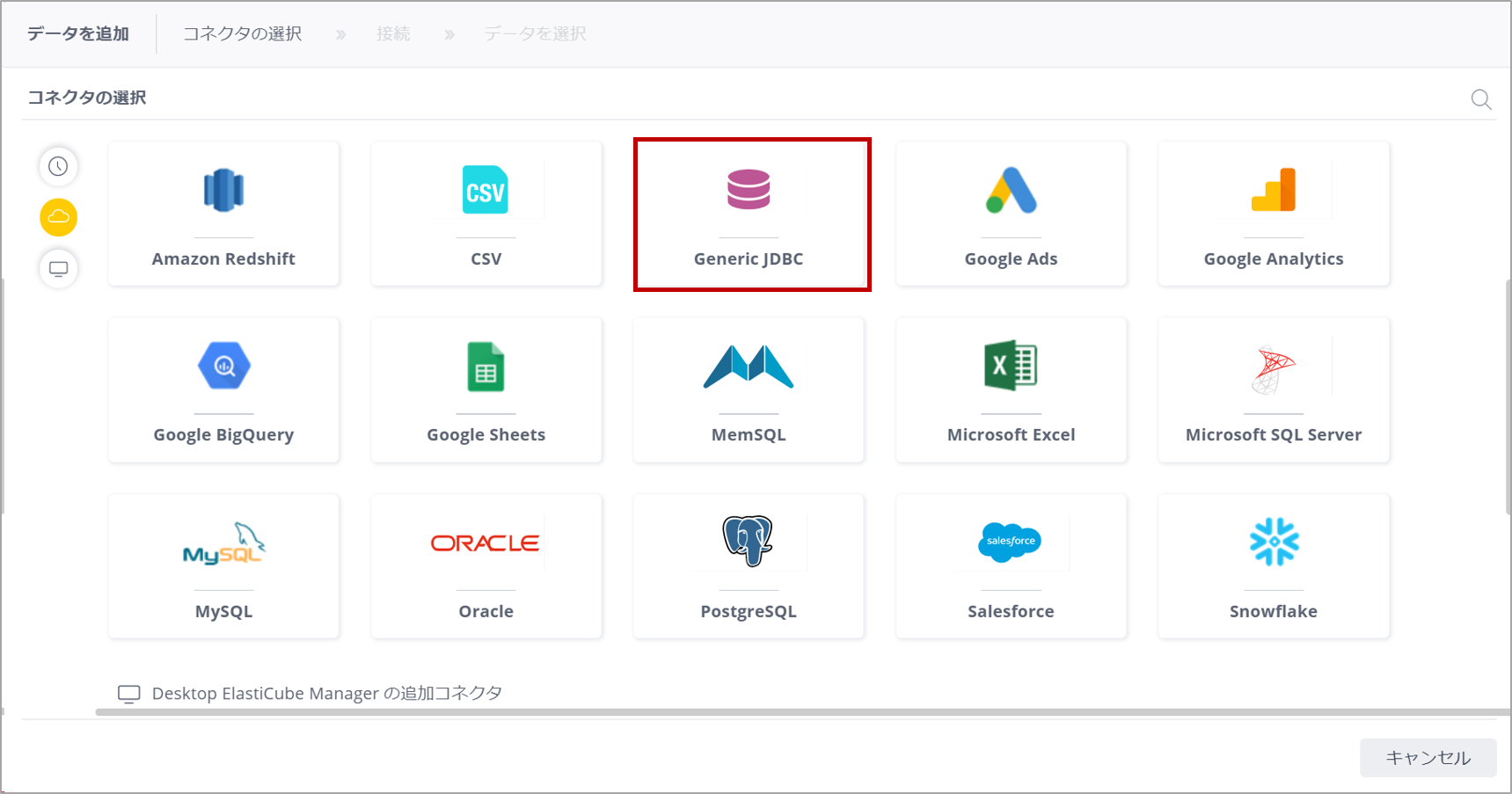Click the Generic JDBC label
Screen dimensions: 1512x794
coord(749,259)
